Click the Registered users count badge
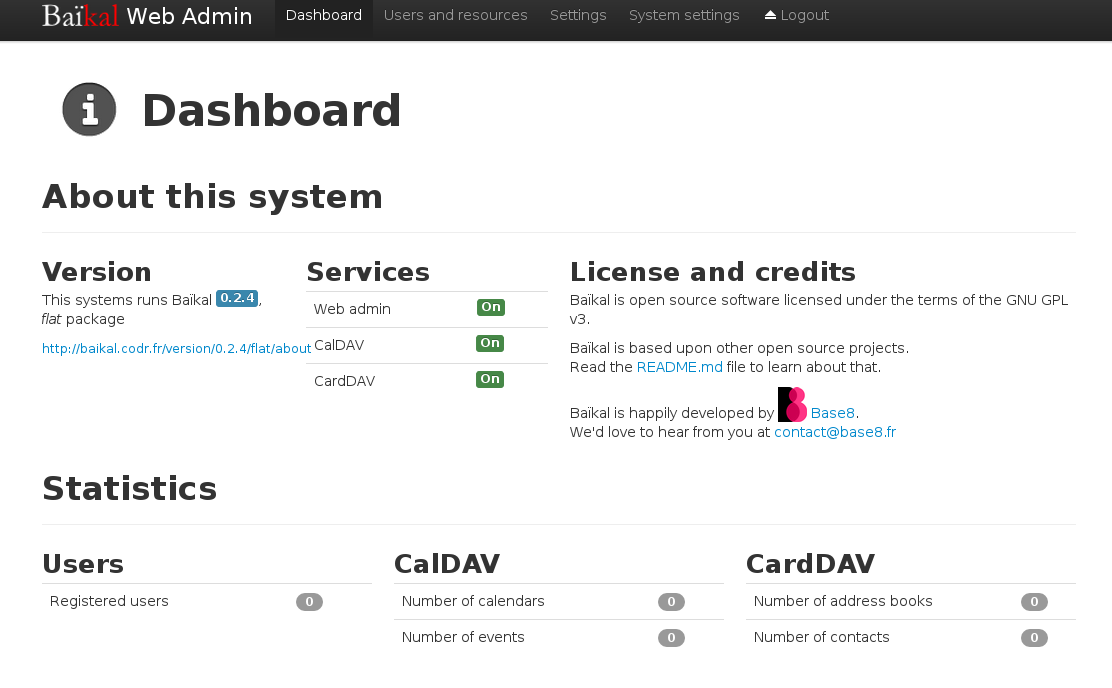The height and width of the screenshot is (688, 1112). [309, 601]
